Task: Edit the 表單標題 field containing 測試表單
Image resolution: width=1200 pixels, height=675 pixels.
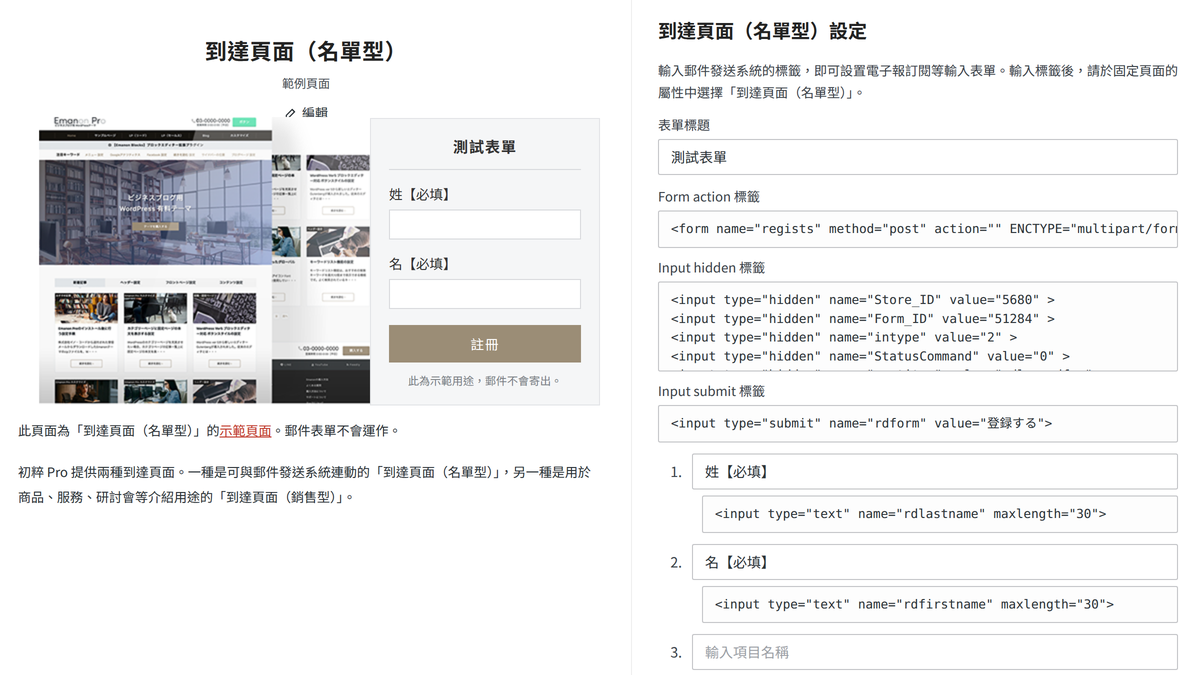Action: (917, 157)
